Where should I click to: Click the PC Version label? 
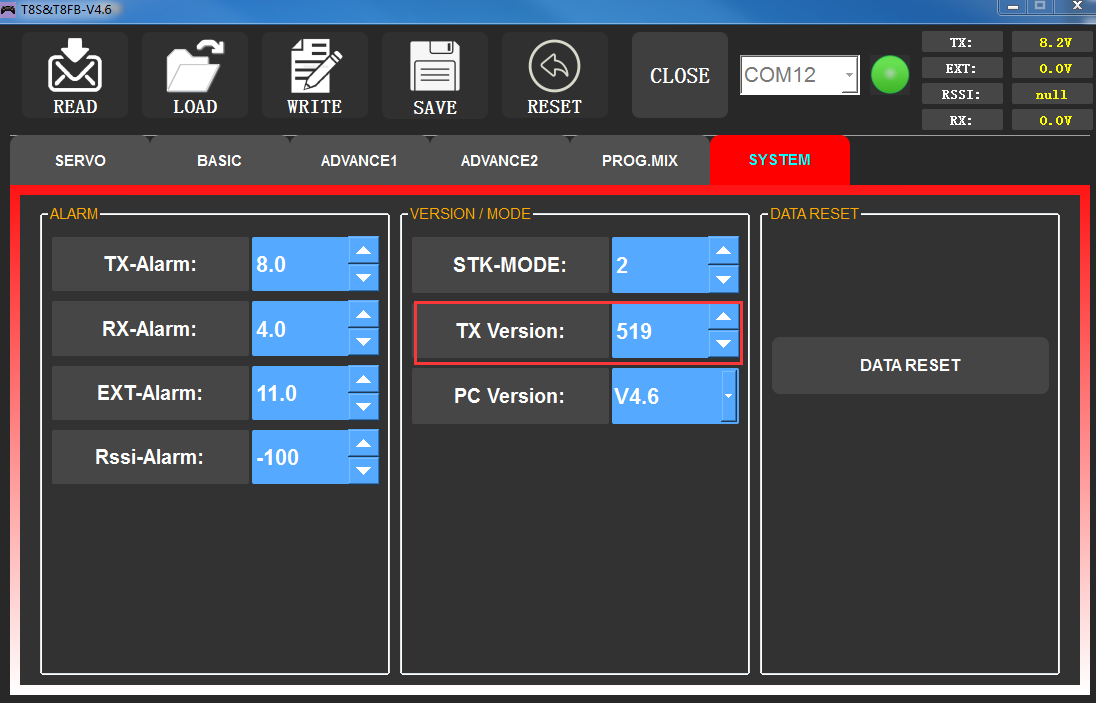[510, 396]
